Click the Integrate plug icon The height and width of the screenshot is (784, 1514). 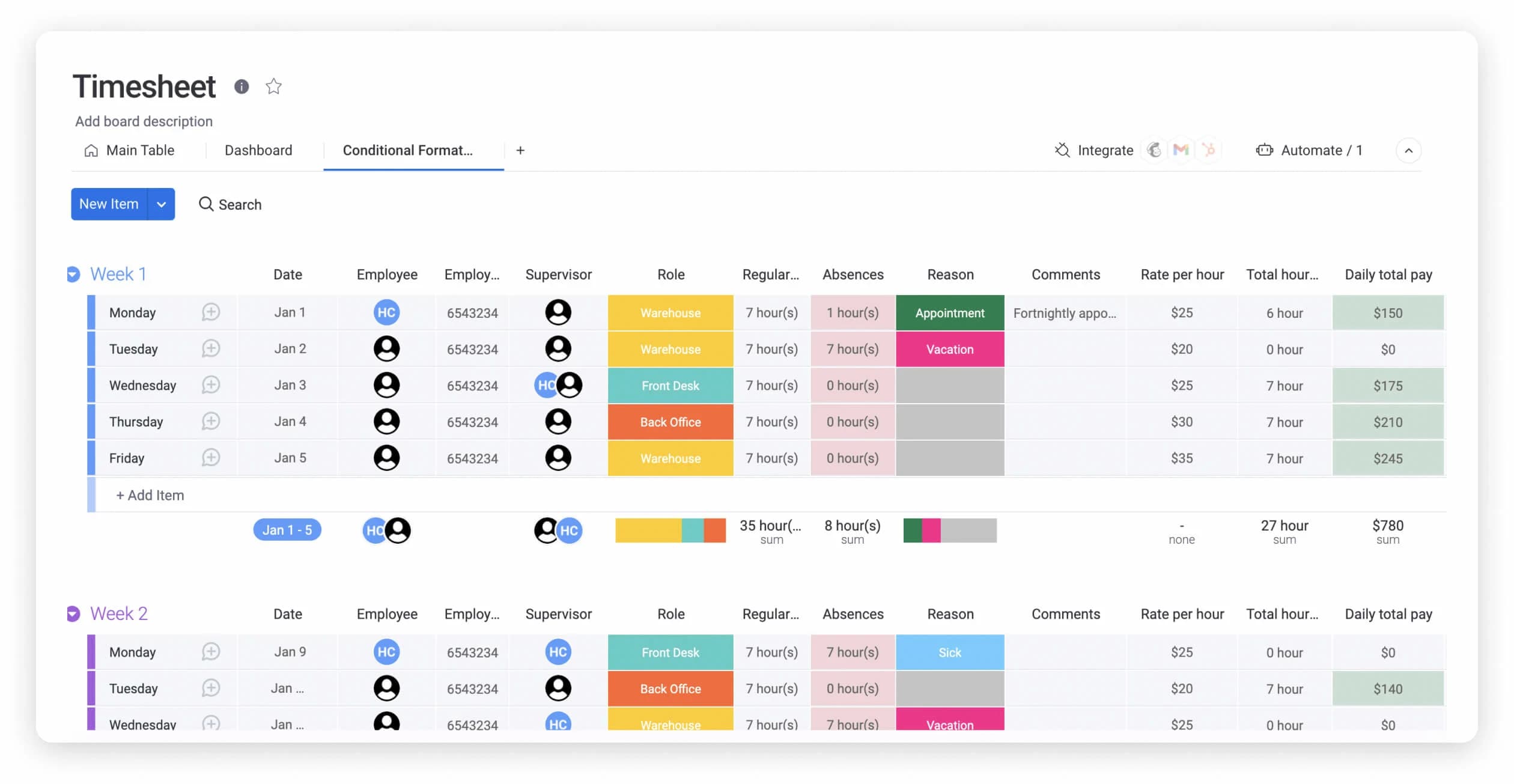[1062, 150]
